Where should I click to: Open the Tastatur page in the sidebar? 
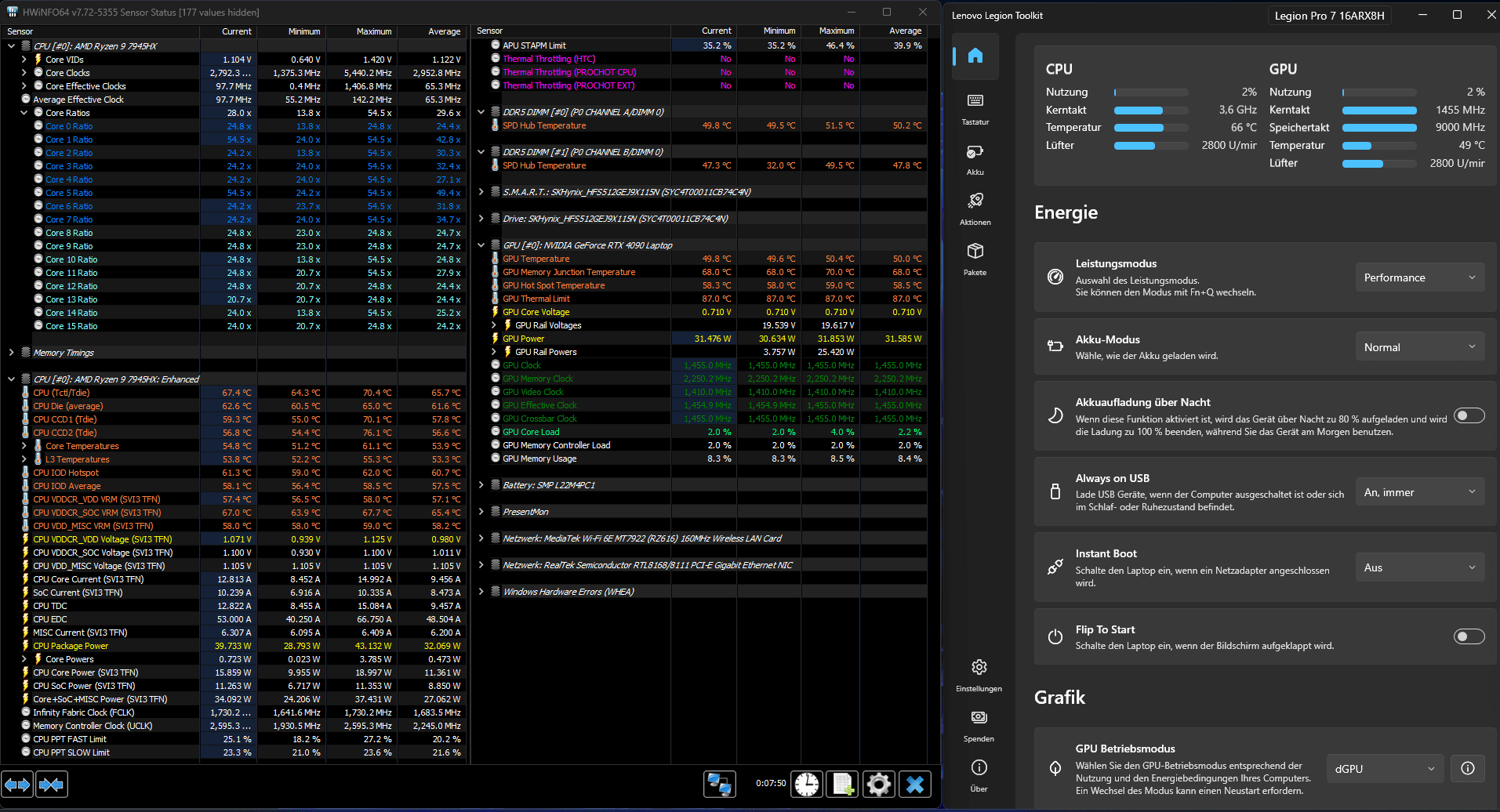click(x=975, y=108)
